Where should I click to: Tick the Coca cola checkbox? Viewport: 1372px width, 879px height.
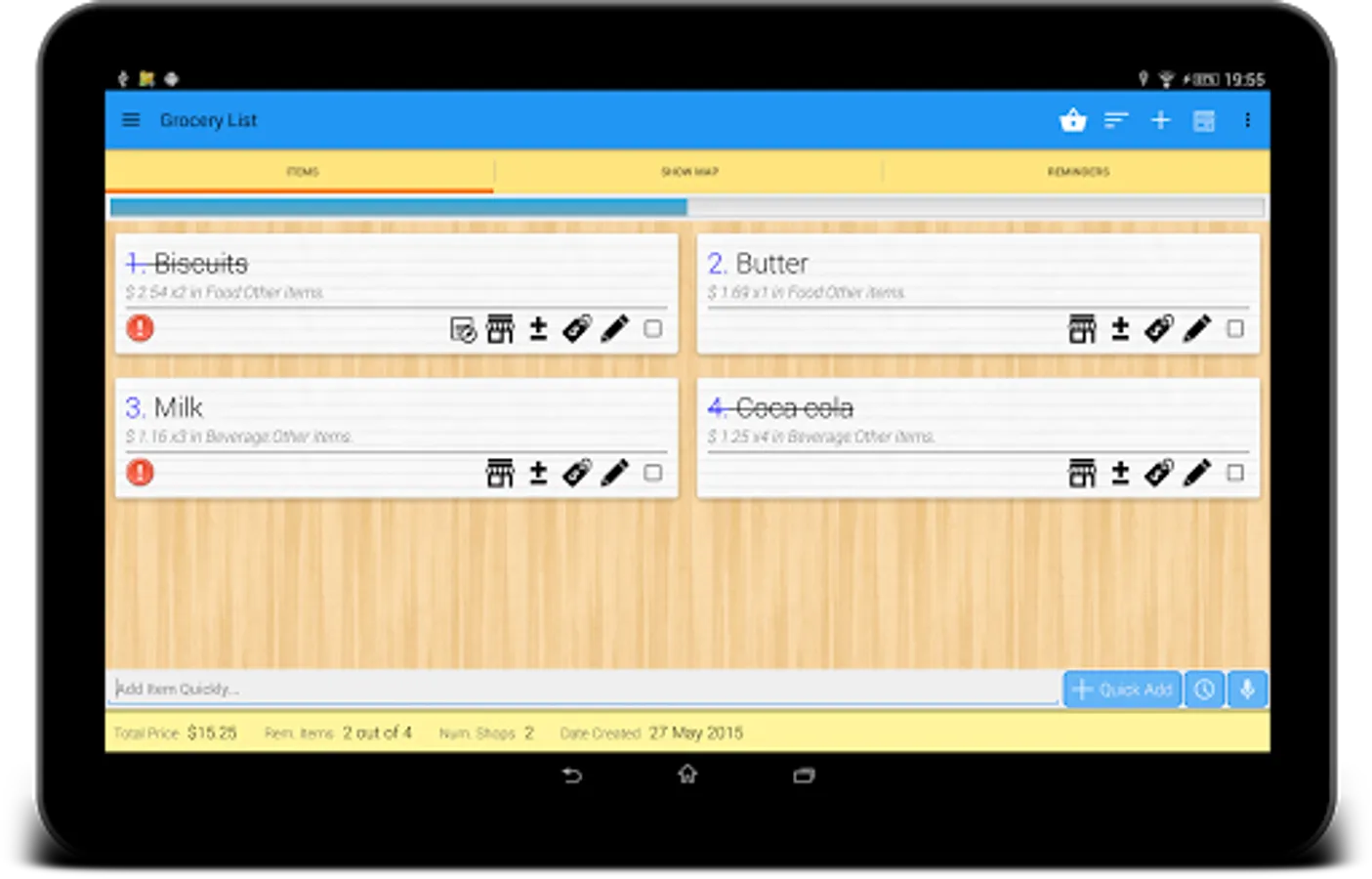[1235, 474]
